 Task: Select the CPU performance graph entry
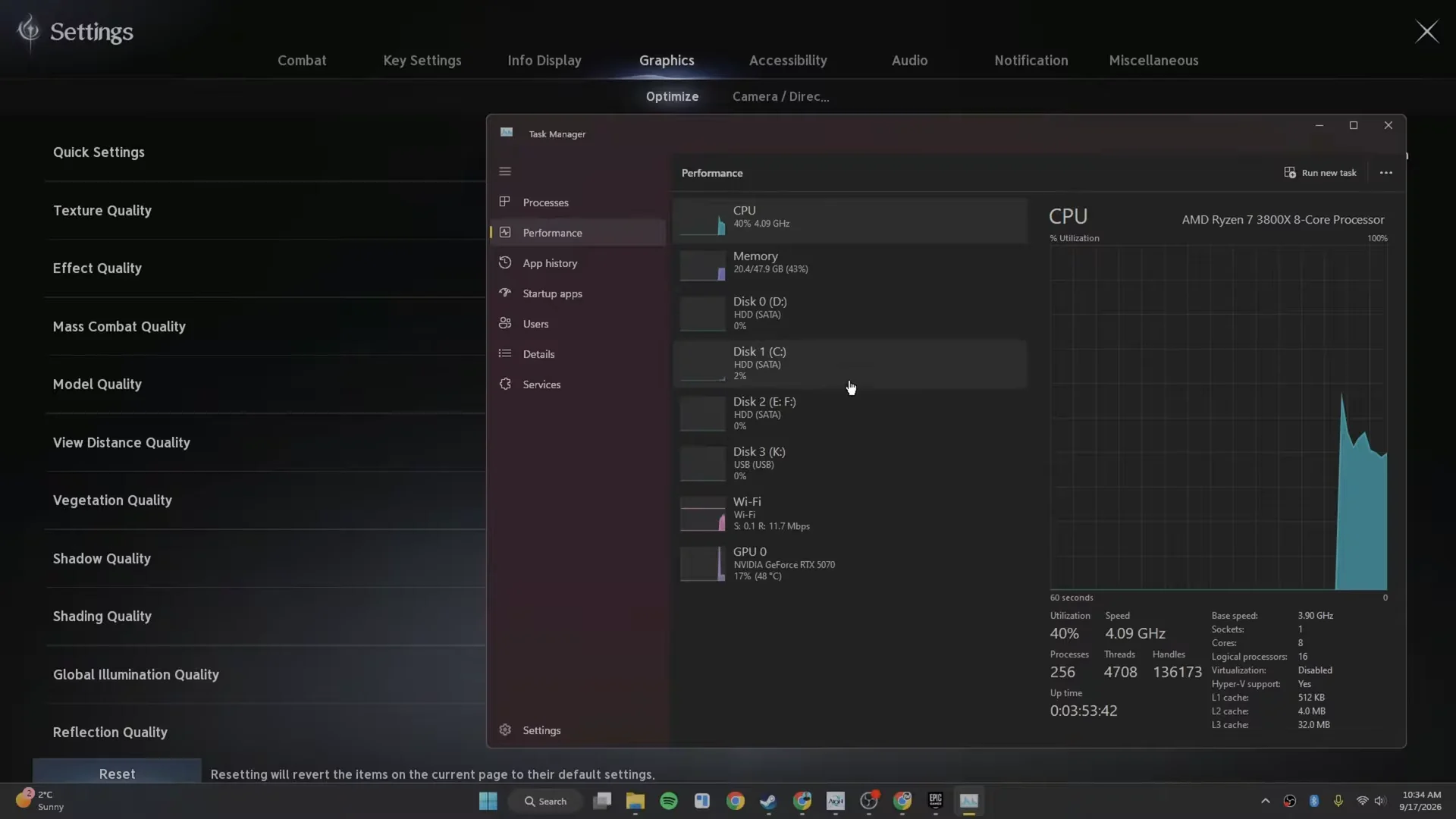[849, 221]
